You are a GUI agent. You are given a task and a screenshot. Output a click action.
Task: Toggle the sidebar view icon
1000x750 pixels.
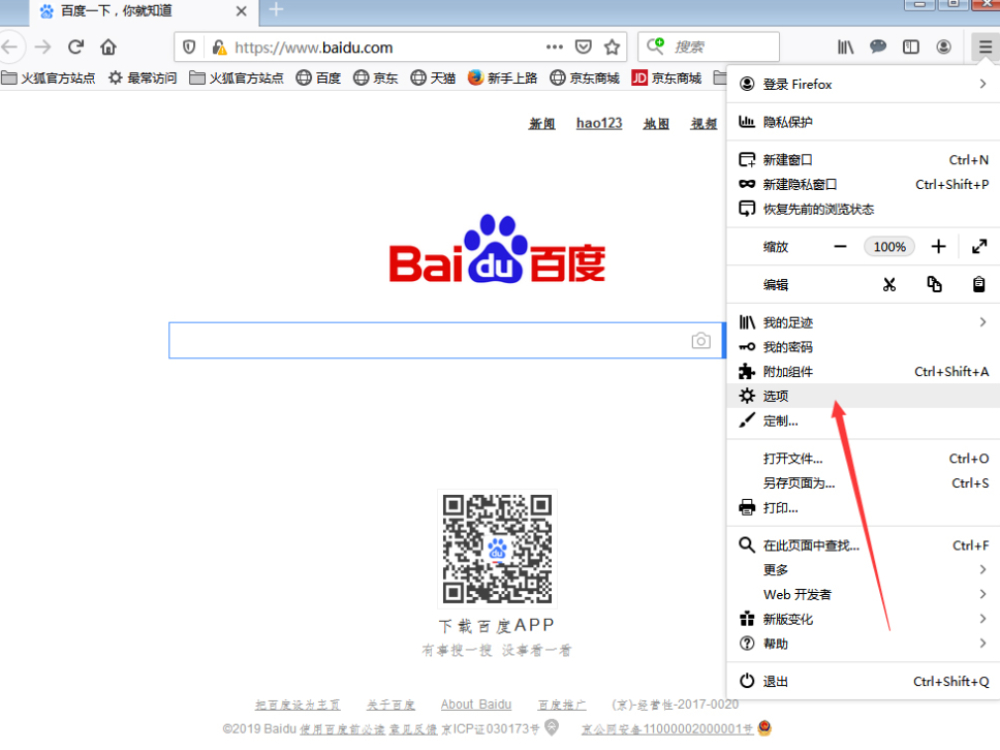911,47
